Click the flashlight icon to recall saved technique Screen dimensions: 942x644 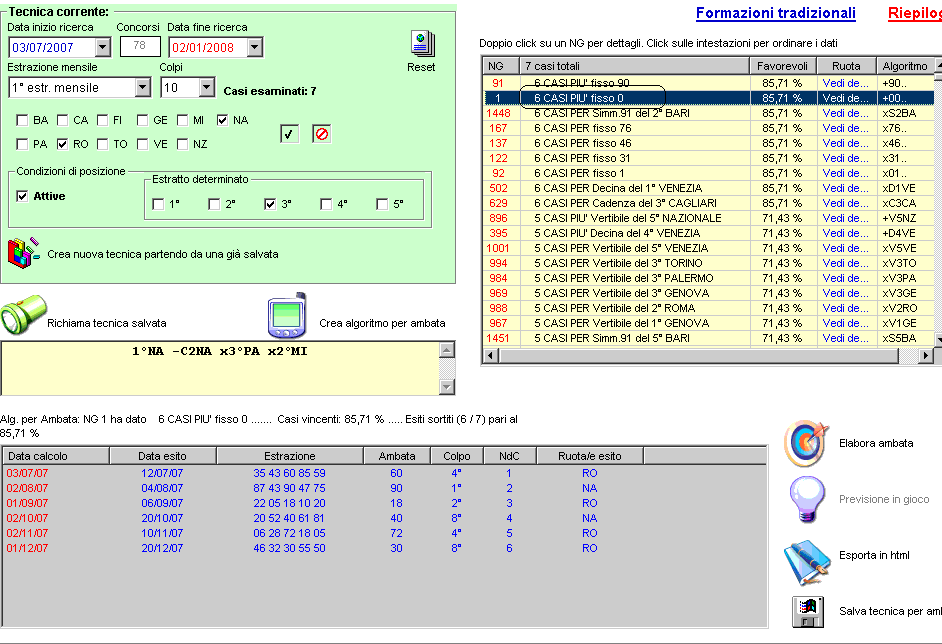point(23,314)
